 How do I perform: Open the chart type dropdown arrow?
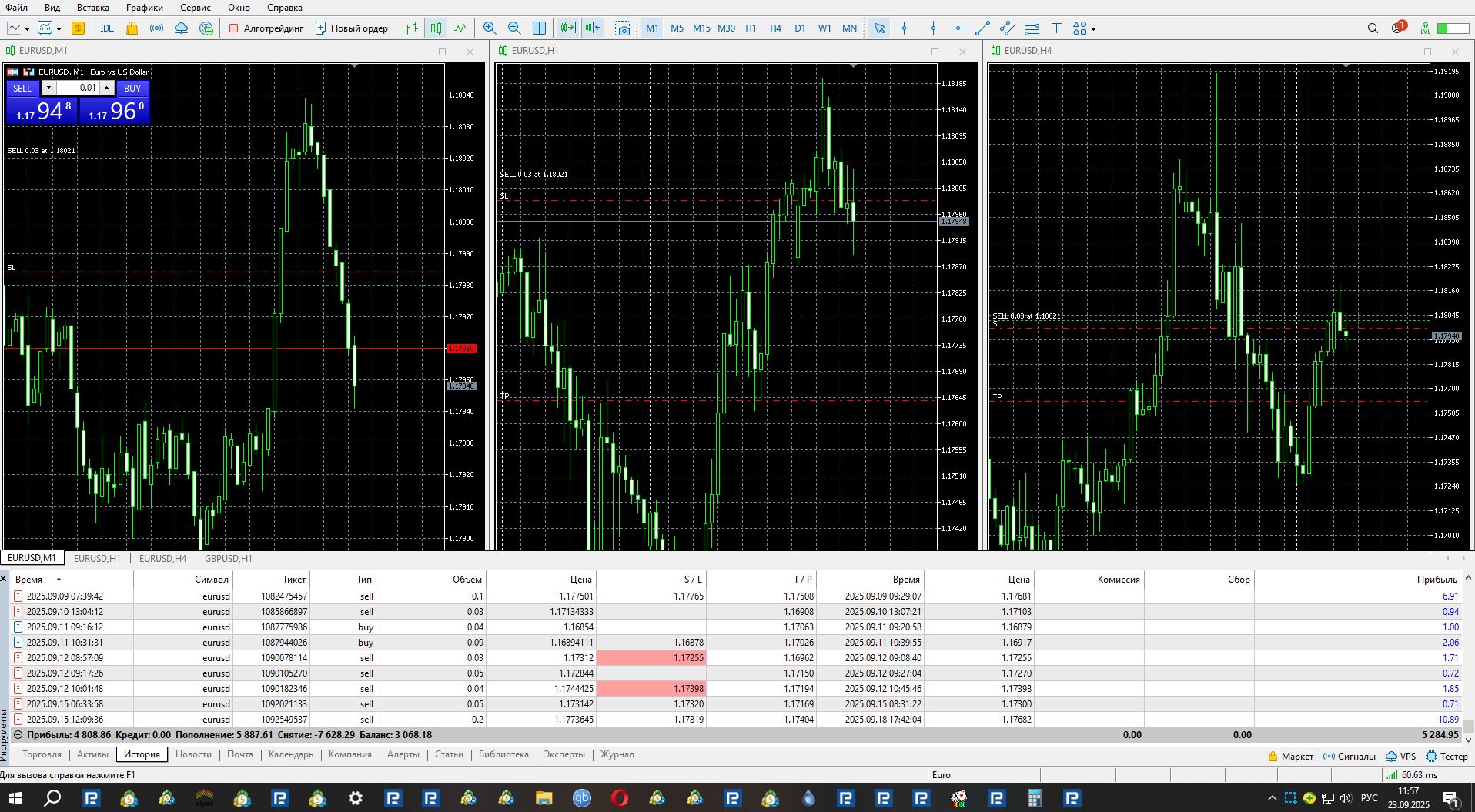pos(27,29)
